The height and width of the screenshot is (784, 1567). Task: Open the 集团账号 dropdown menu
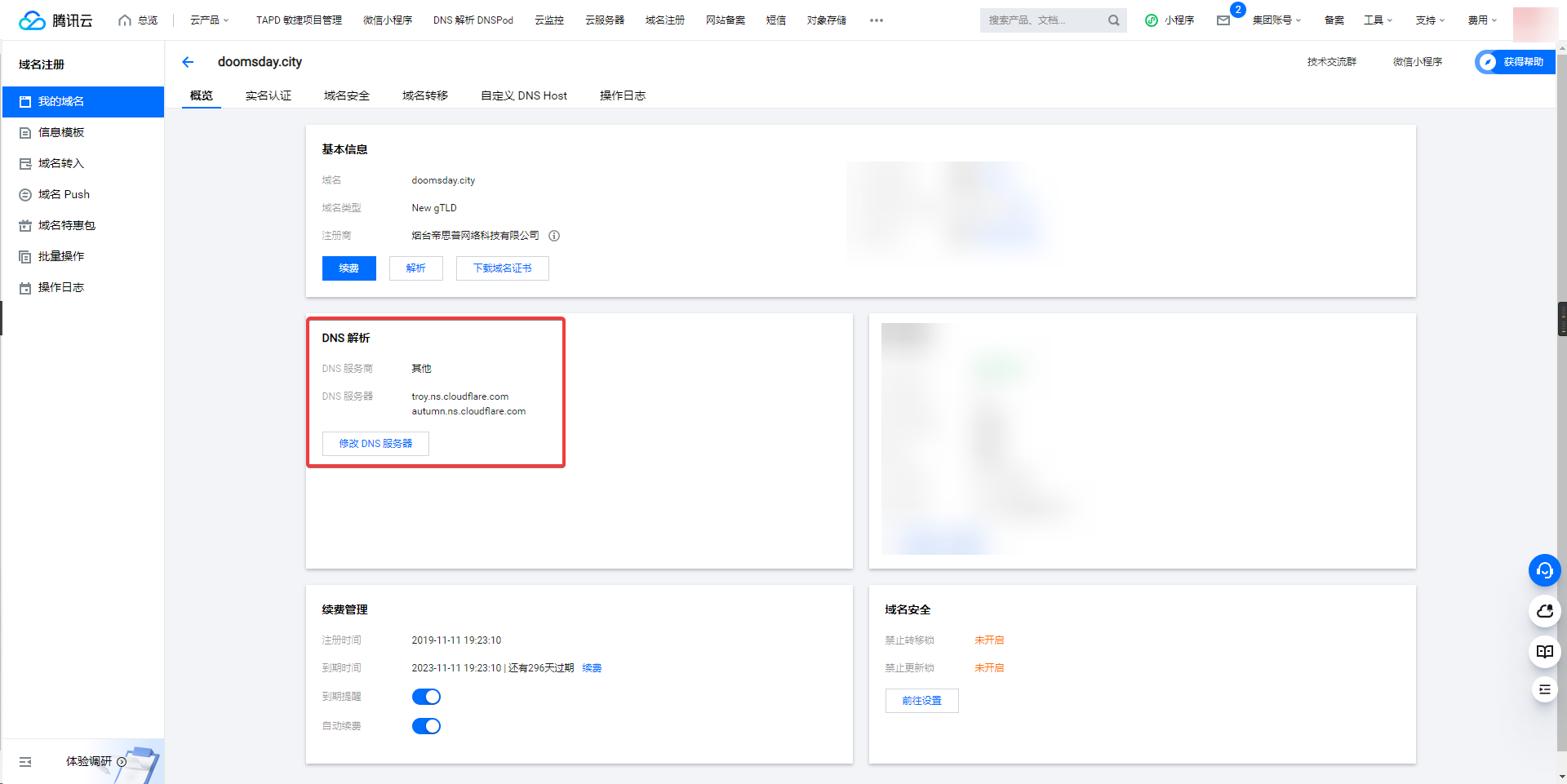(x=1276, y=20)
